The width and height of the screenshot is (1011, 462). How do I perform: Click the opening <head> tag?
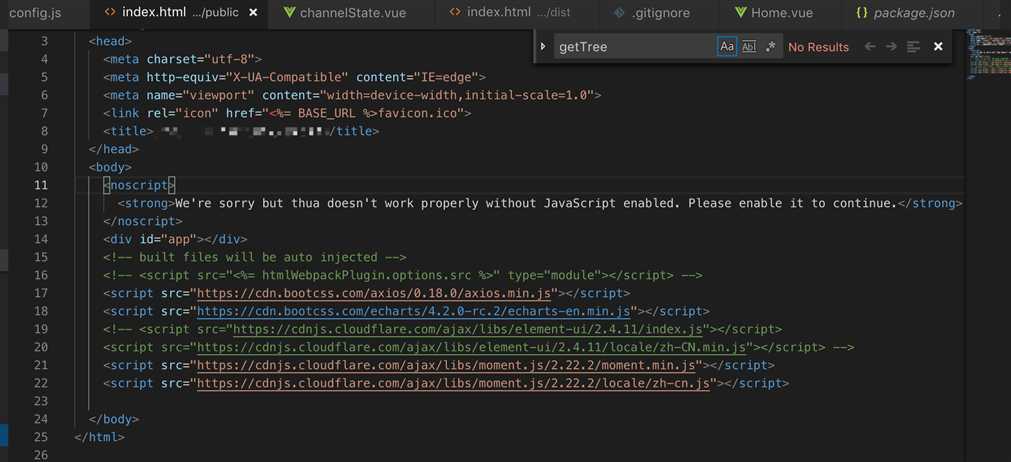pos(110,41)
